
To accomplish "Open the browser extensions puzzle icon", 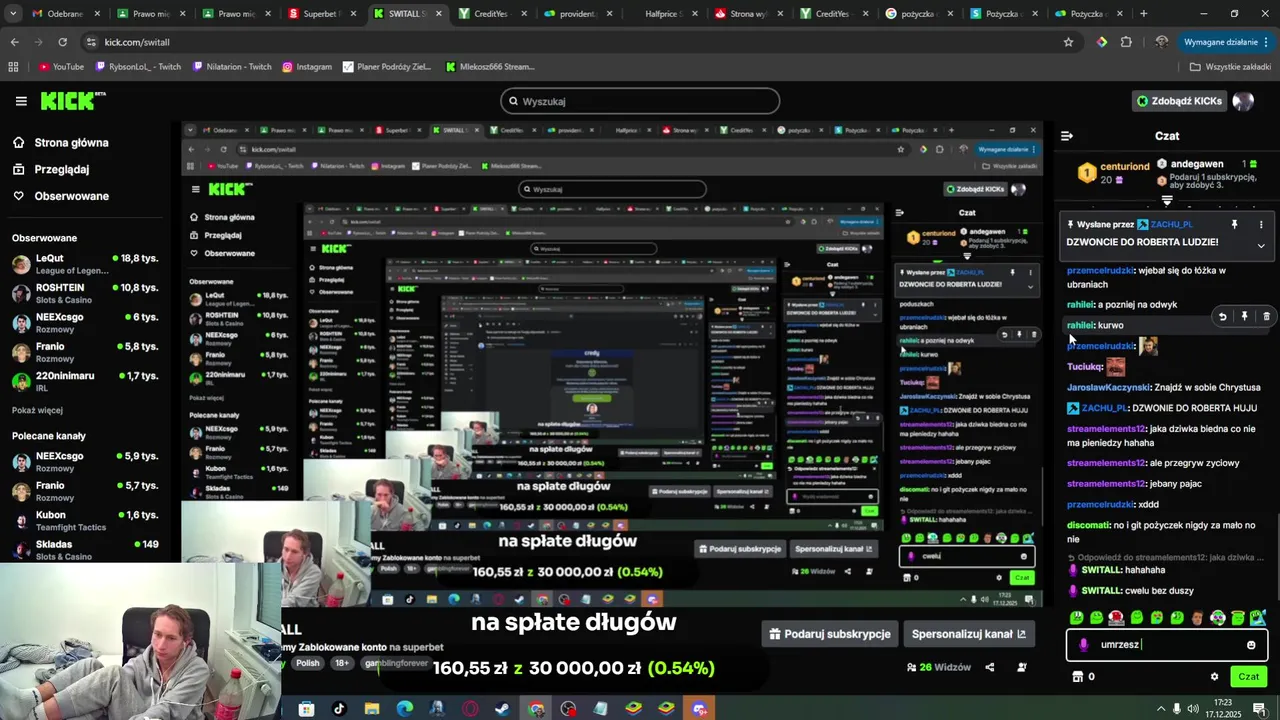I will tap(1126, 42).
